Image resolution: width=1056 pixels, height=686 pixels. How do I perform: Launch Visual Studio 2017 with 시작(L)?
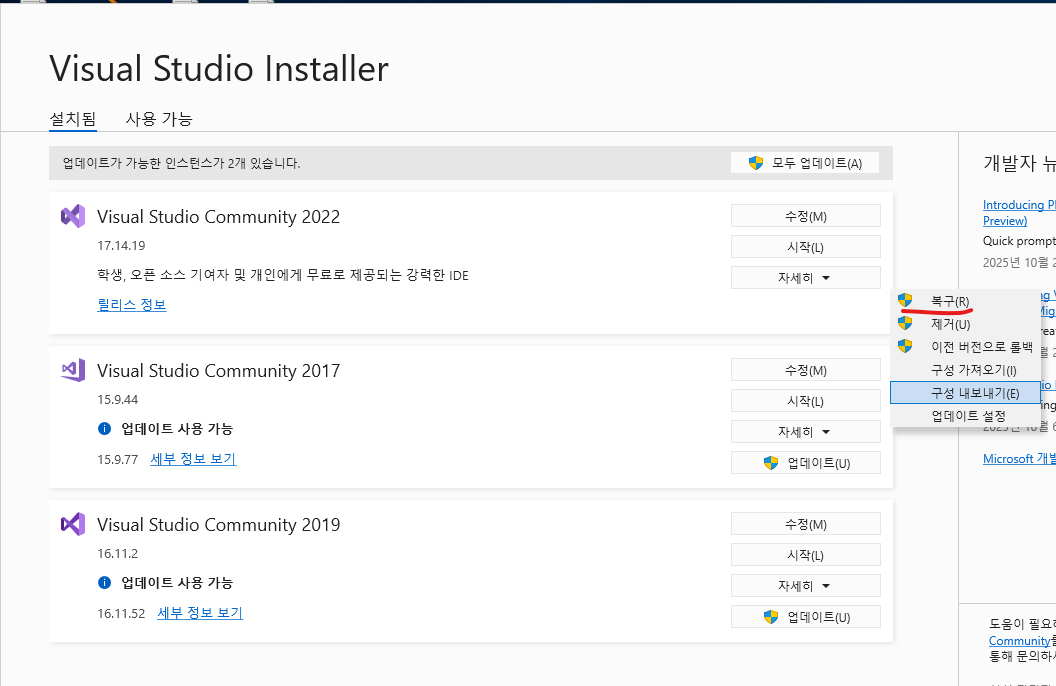(x=805, y=401)
